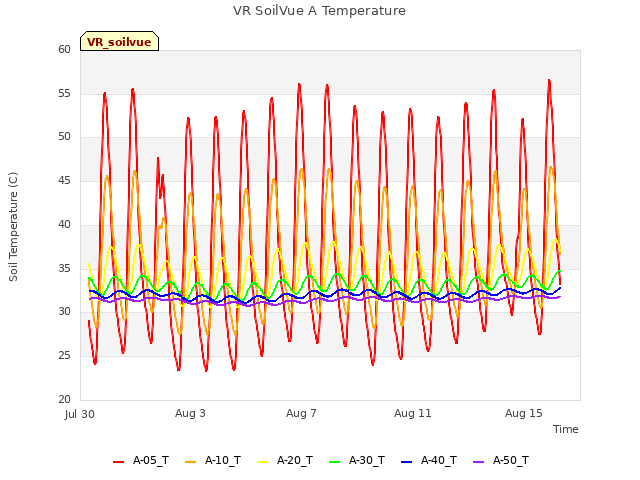The image size is (640, 480).
Task: Toggle the A-05_T legend entry
Action: pos(141,461)
